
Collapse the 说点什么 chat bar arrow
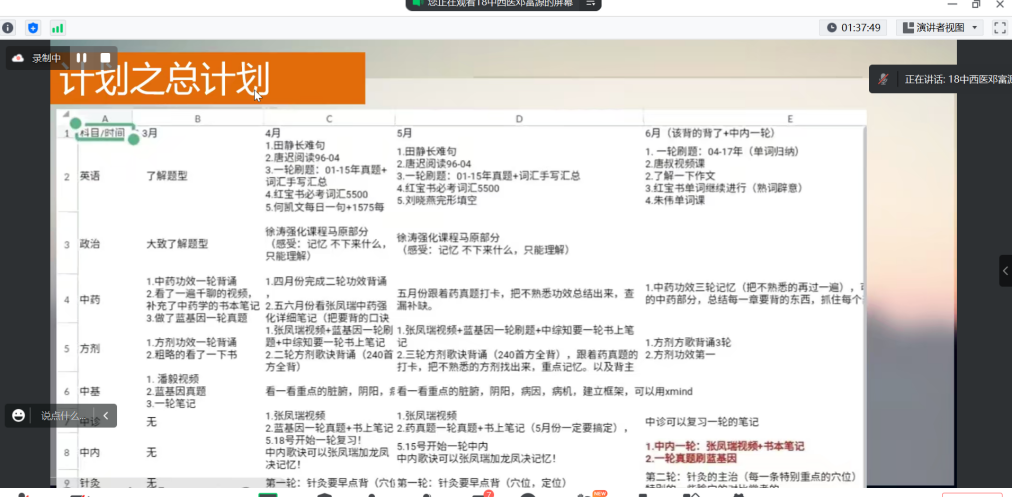tap(106, 415)
